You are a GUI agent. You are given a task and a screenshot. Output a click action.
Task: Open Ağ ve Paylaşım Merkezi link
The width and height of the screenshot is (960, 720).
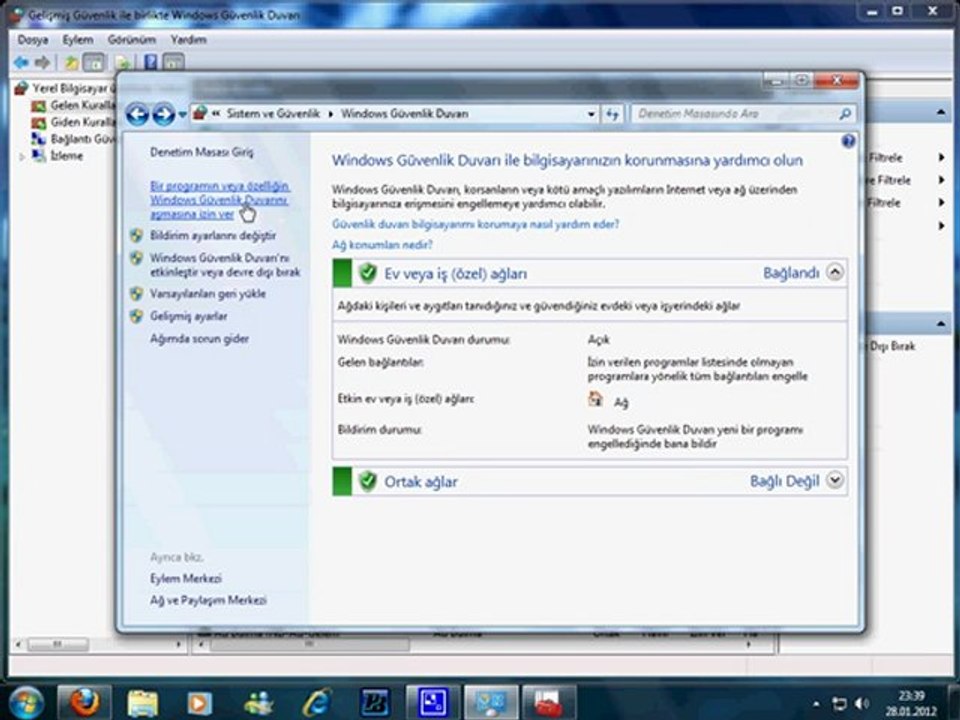208,601
